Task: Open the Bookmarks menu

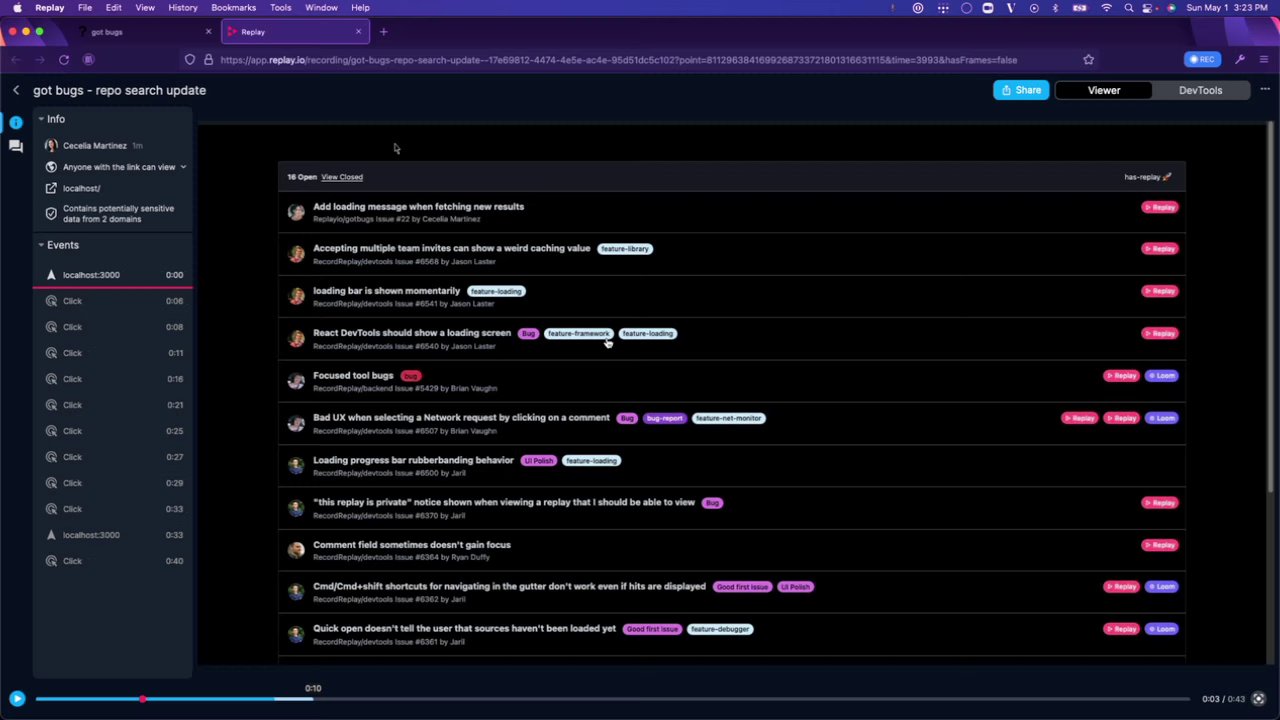Action: (234, 8)
